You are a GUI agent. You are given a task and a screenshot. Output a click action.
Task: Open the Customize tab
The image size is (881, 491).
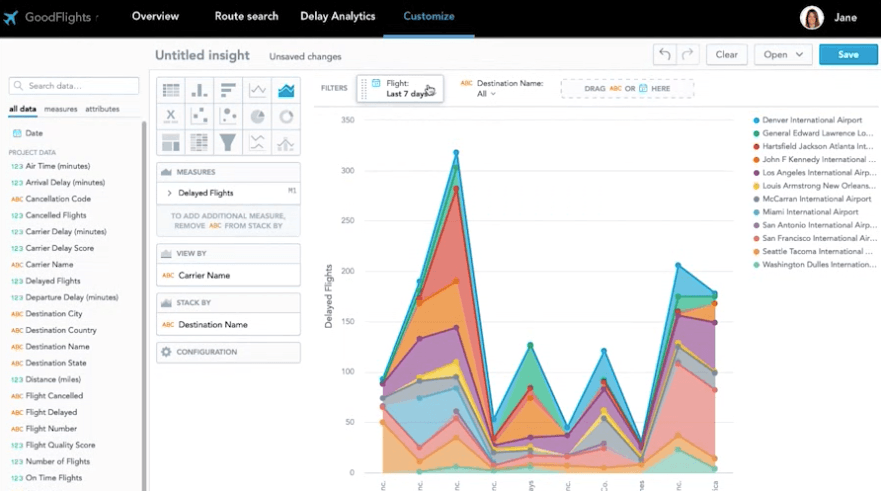coord(429,16)
